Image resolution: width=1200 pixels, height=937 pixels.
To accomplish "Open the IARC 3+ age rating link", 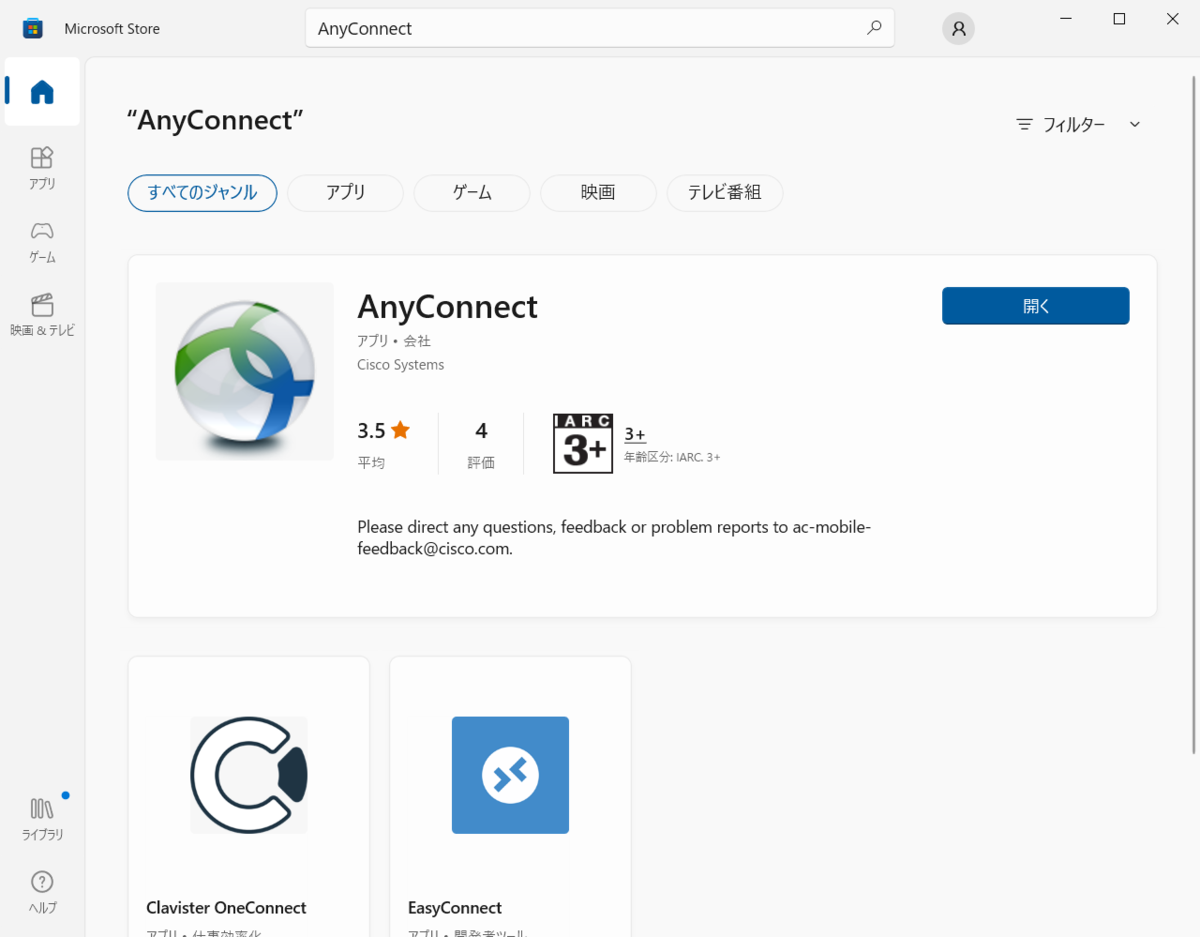I will point(634,433).
